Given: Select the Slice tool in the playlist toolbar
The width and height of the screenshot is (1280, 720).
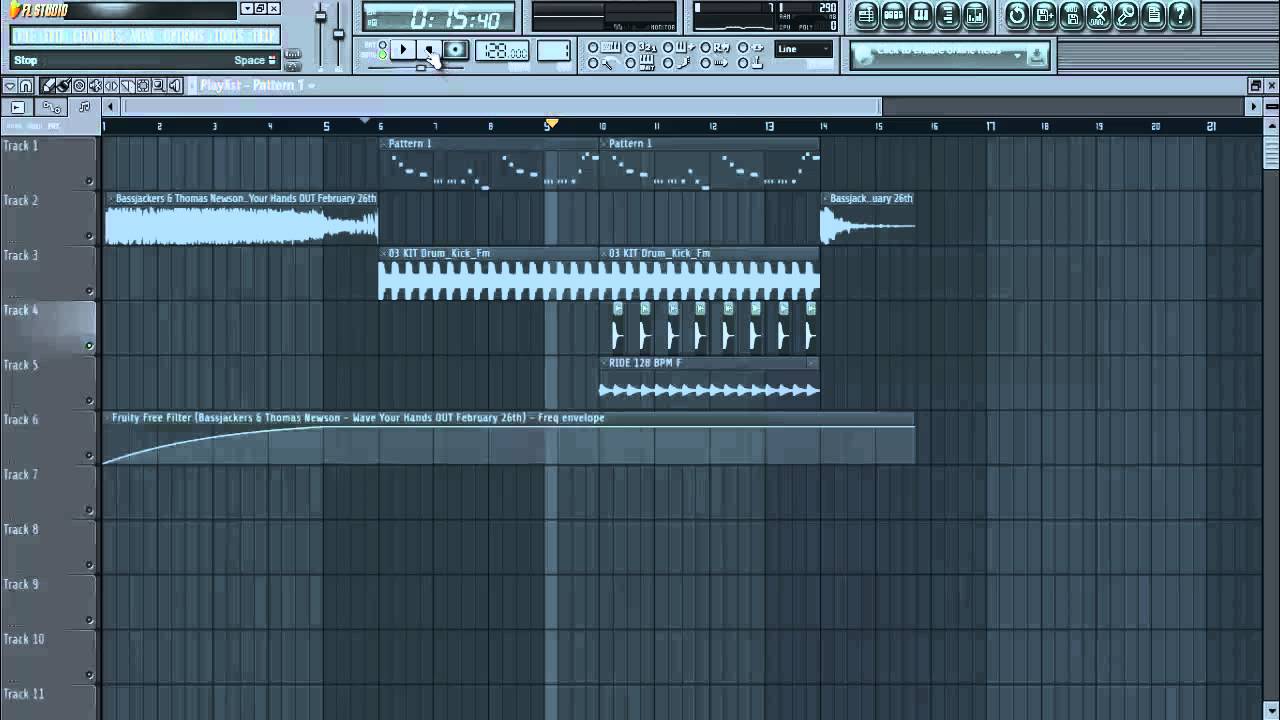Looking at the screenshot, I should point(127,86).
